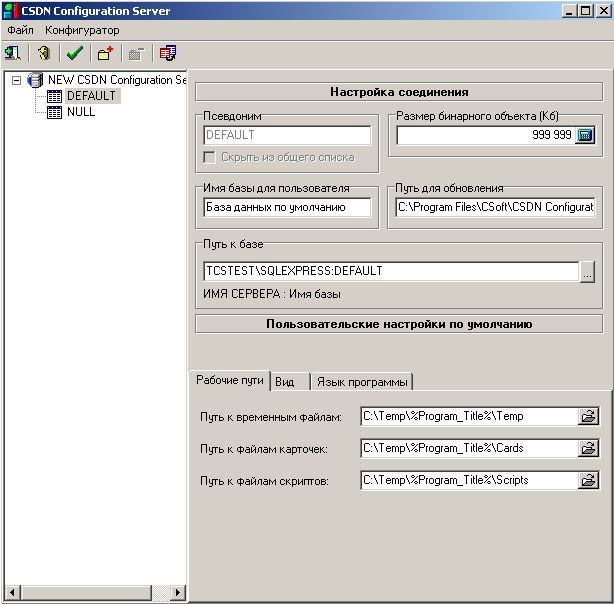
Task: Switch to the Вид tab
Action: tap(285, 381)
